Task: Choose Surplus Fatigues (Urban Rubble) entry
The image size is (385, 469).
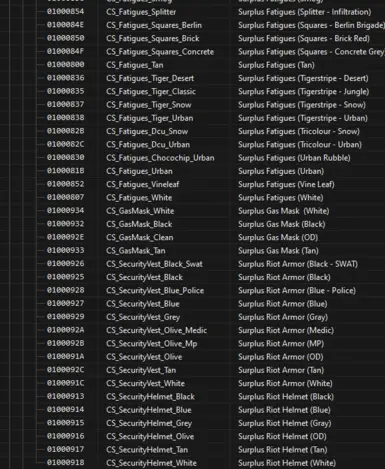Action: tap(294, 158)
